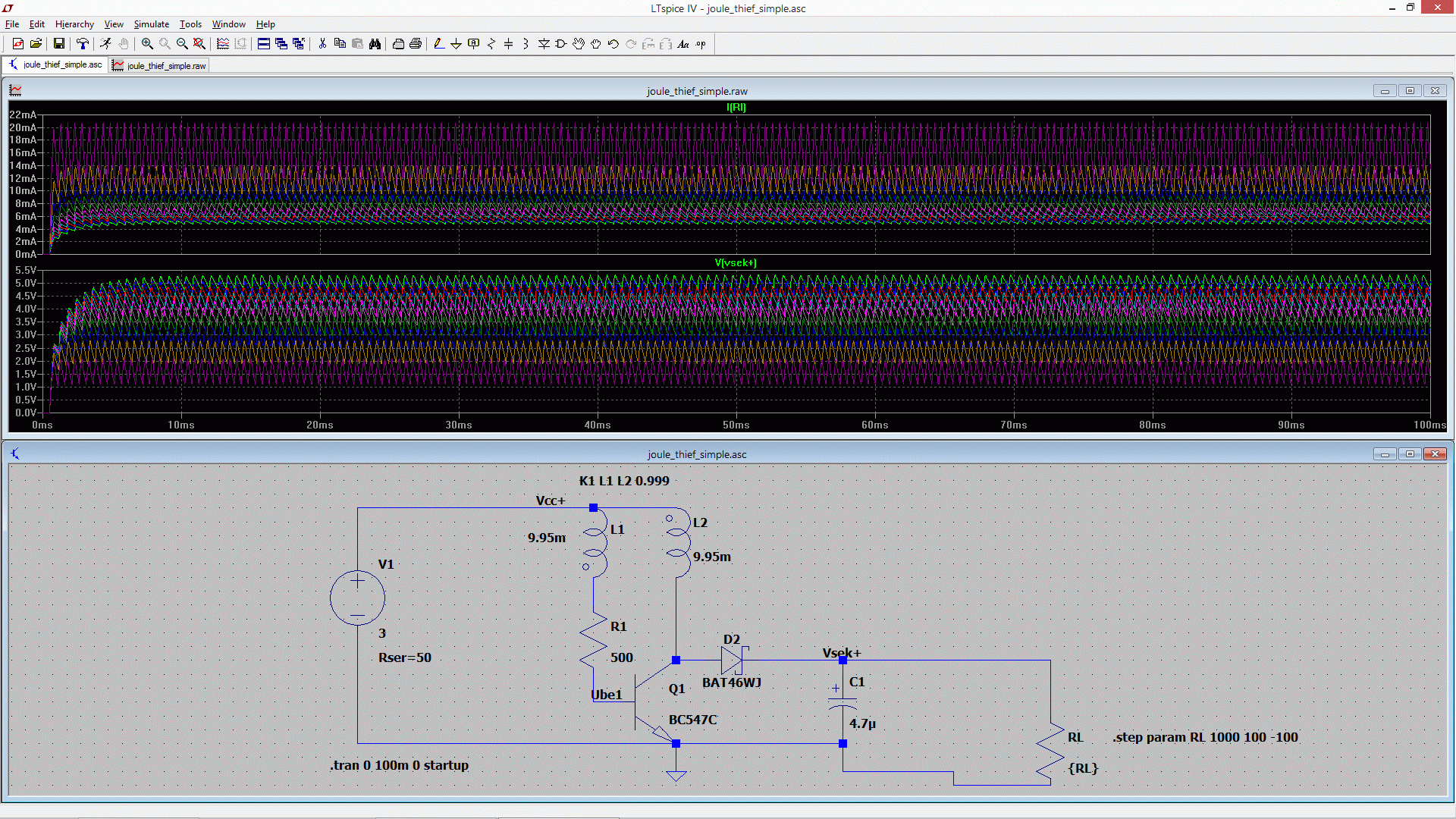This screenshot has width=1456, height=819.
Task: Click the V(vsek+) trace label
Action: [735, 263]
